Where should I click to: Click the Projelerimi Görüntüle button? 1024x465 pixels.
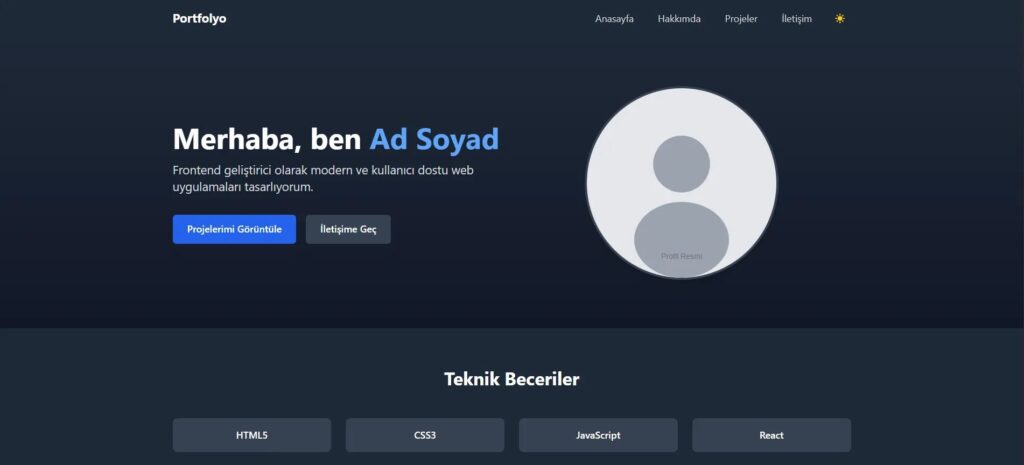tap(234, 229)
